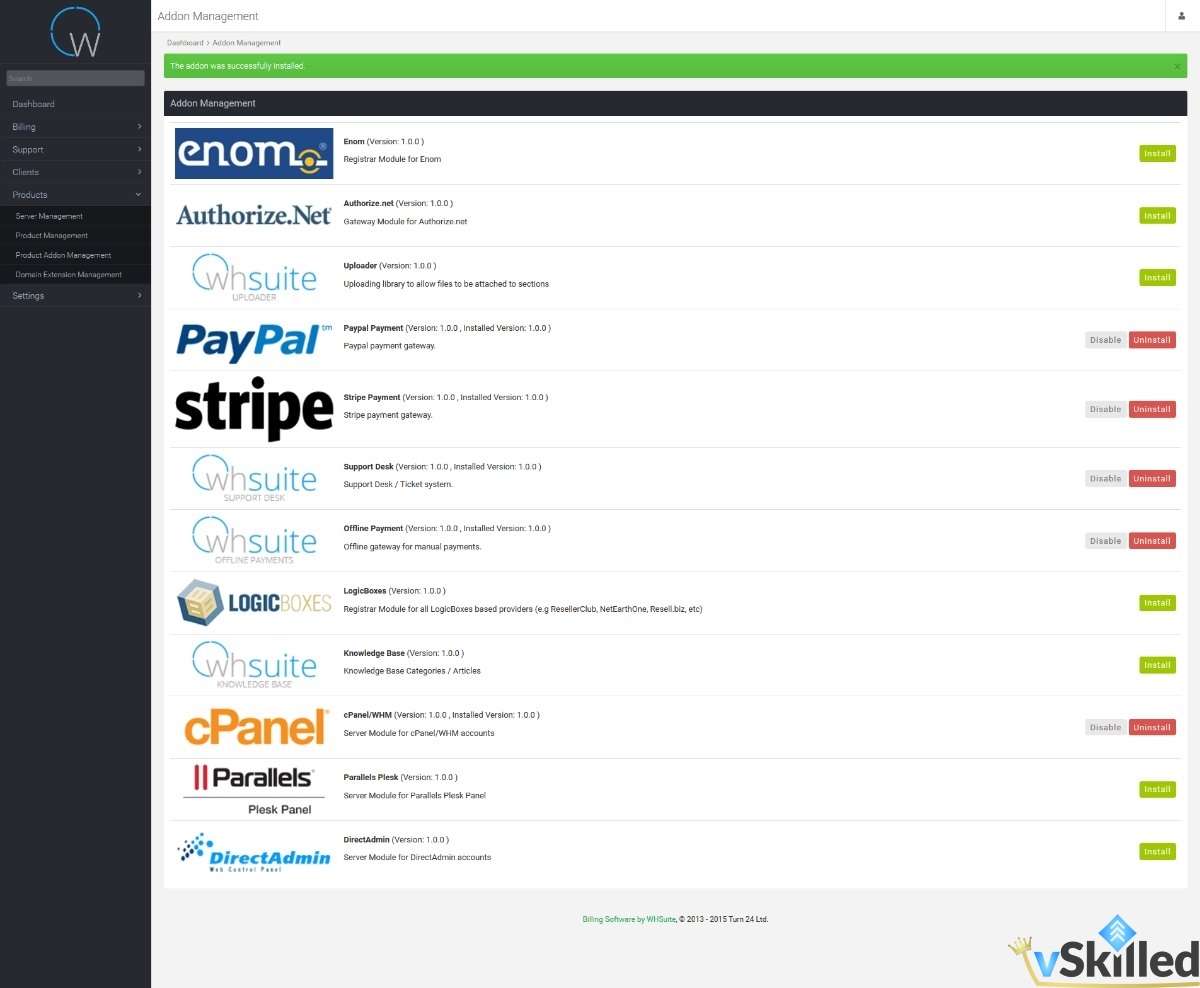The width and height of the screenshot is (1200, 988).
Task: Click the WHSuite Support Desk logo
Action: pyautogui.click(x=254, y=478)
